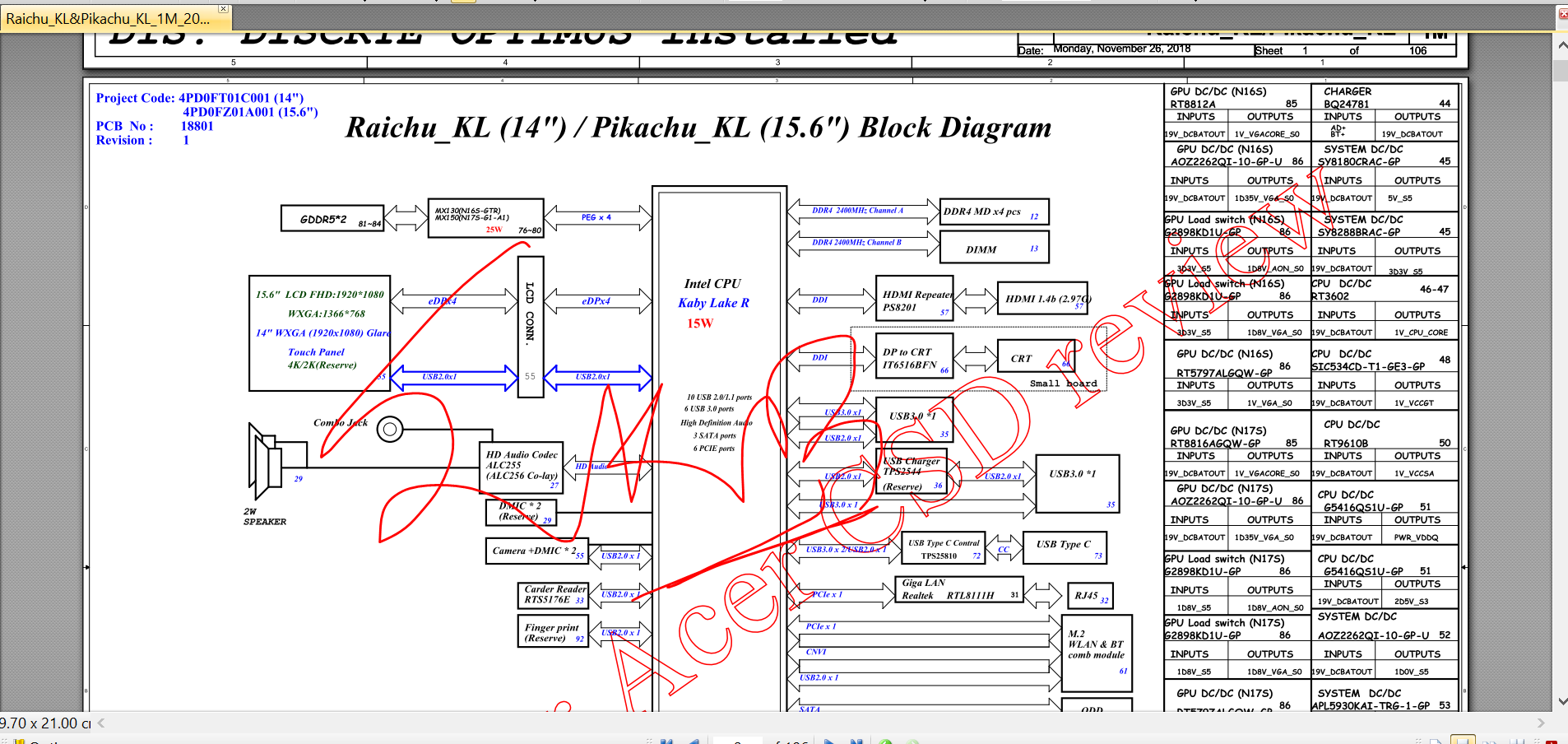Click the 2D5V_S3 output cell
Image resolution: width=1568 pixels, height=744 pixels.
pyautogui.click(x=1412, y=602)
